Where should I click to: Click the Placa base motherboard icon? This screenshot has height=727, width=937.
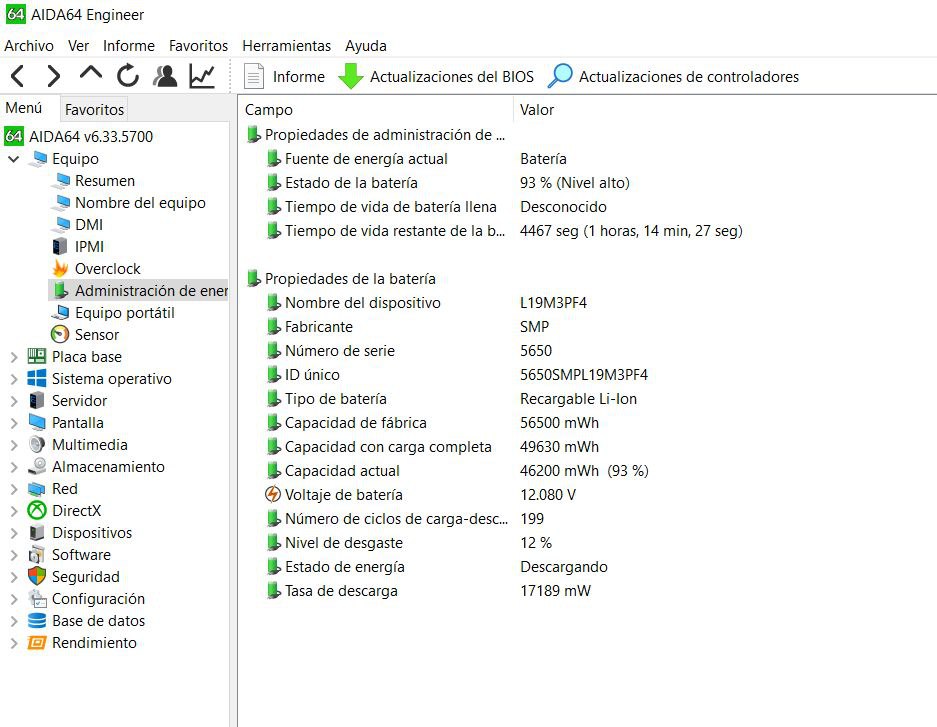tap(37, 356)
